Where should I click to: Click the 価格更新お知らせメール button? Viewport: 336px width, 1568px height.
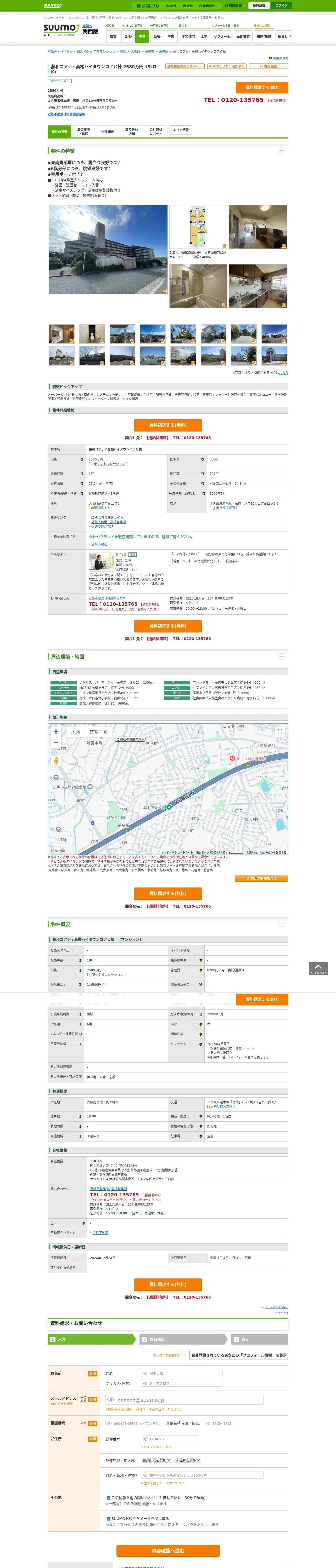click(185, 66)
